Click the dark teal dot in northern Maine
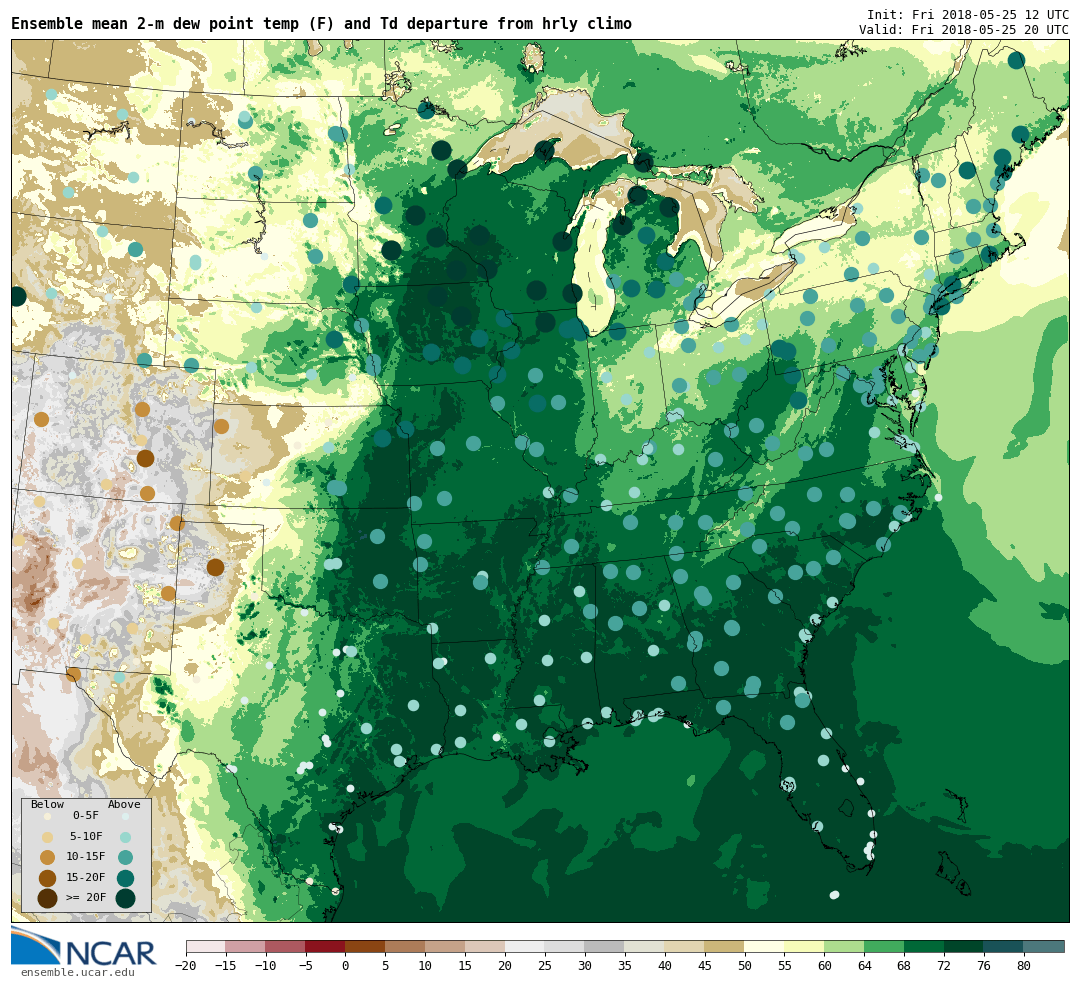 [x=1016, y=61]
